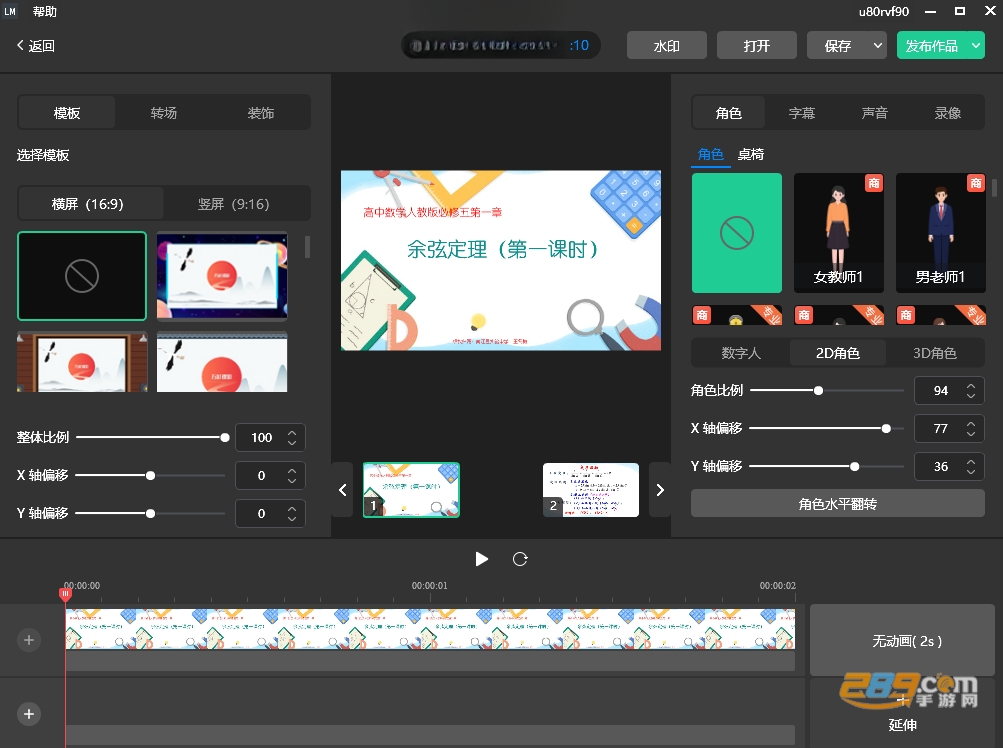The image size is (1003, 748).
Task: Decrease 角色比例 value with down arrow
Action: 971,395
